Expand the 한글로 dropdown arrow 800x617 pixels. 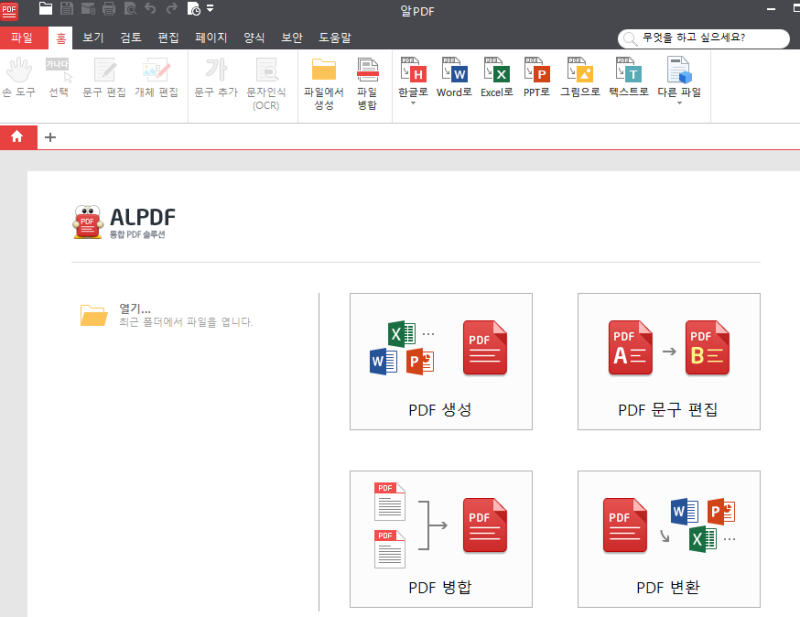pos(413,103)
